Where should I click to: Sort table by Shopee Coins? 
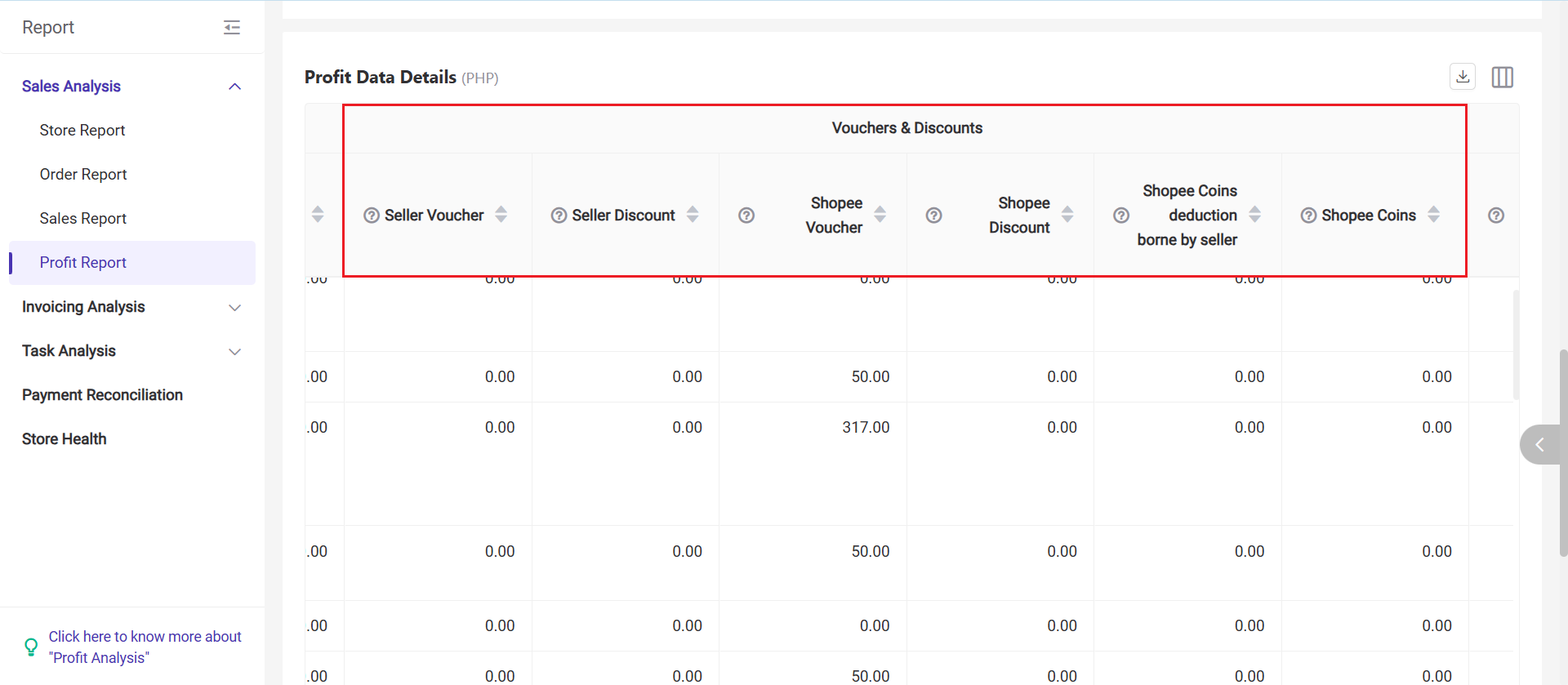[x=1434, y=215]
